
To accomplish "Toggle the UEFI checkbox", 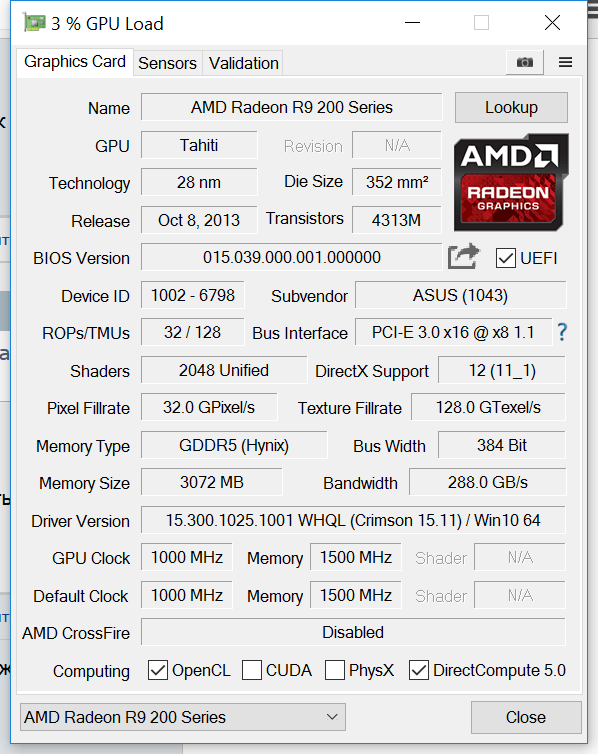I will tap(505, 258).
